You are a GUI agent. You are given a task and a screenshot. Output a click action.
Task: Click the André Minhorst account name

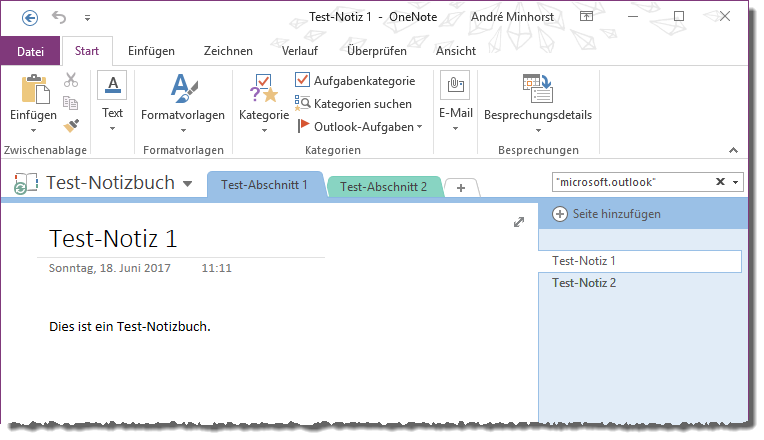(512, 17)
